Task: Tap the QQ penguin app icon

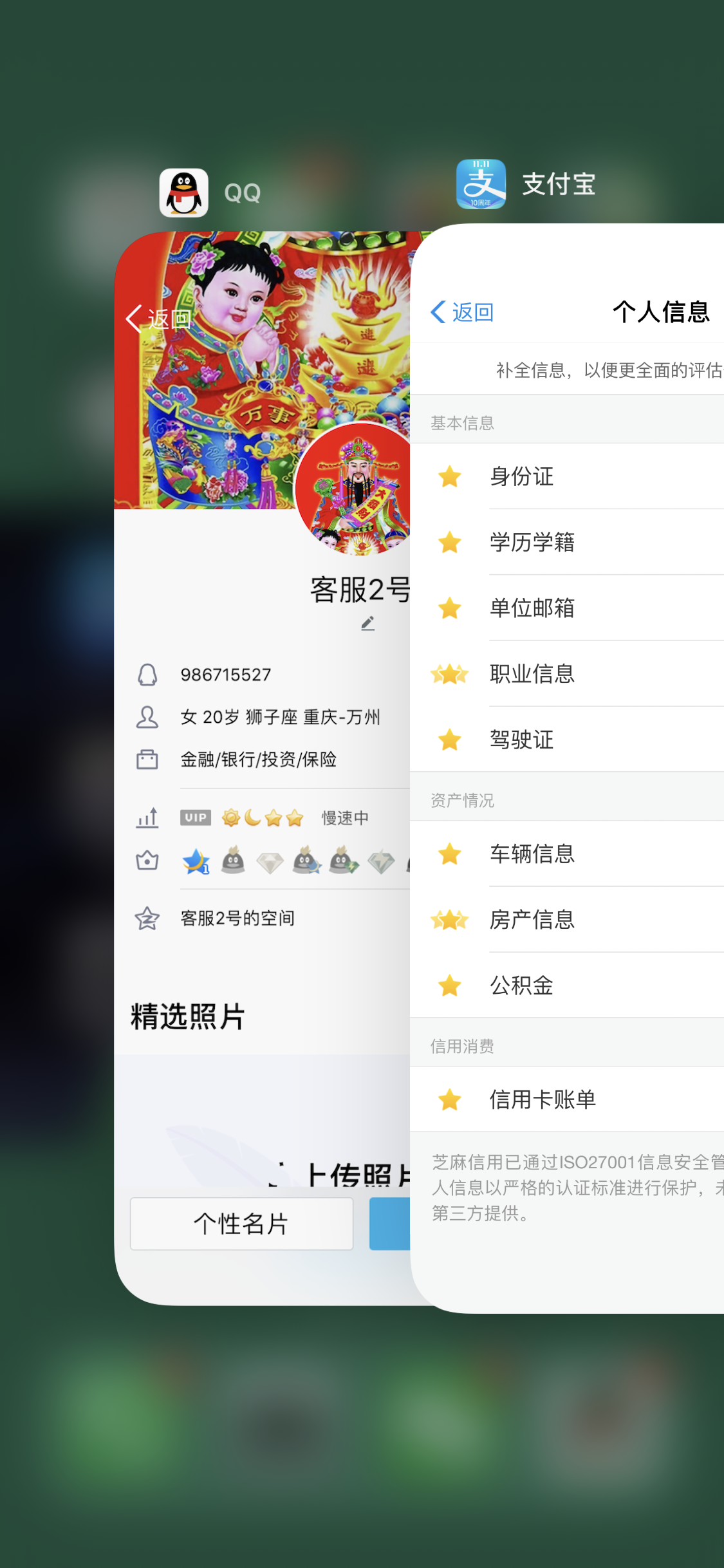Action: [183, 192]
